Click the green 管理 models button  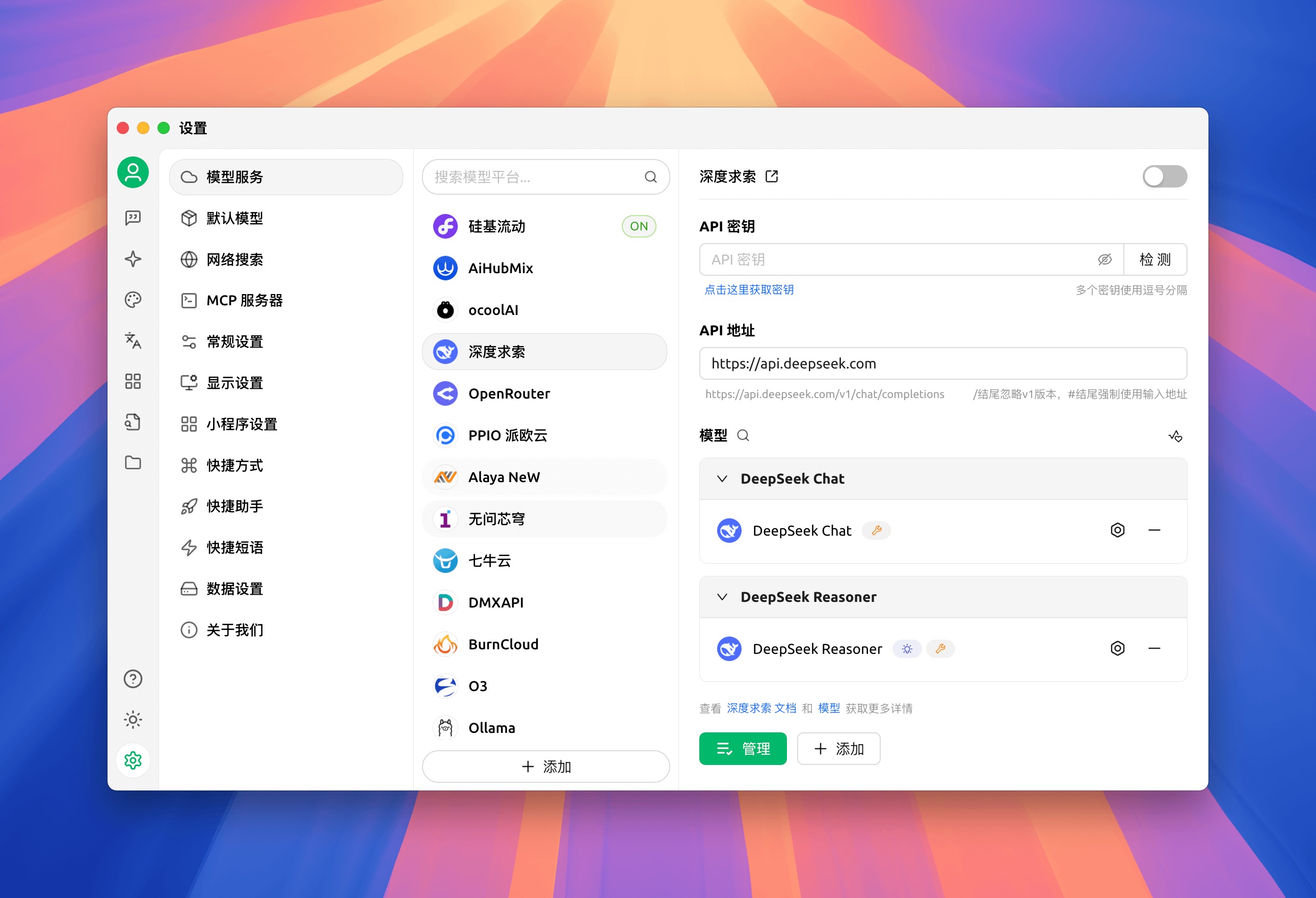click(743, 749)
